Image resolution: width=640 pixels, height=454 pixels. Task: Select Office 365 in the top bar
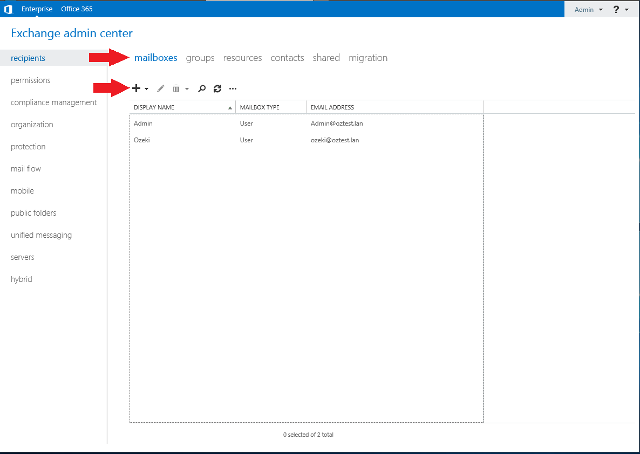tap(77, 9)
